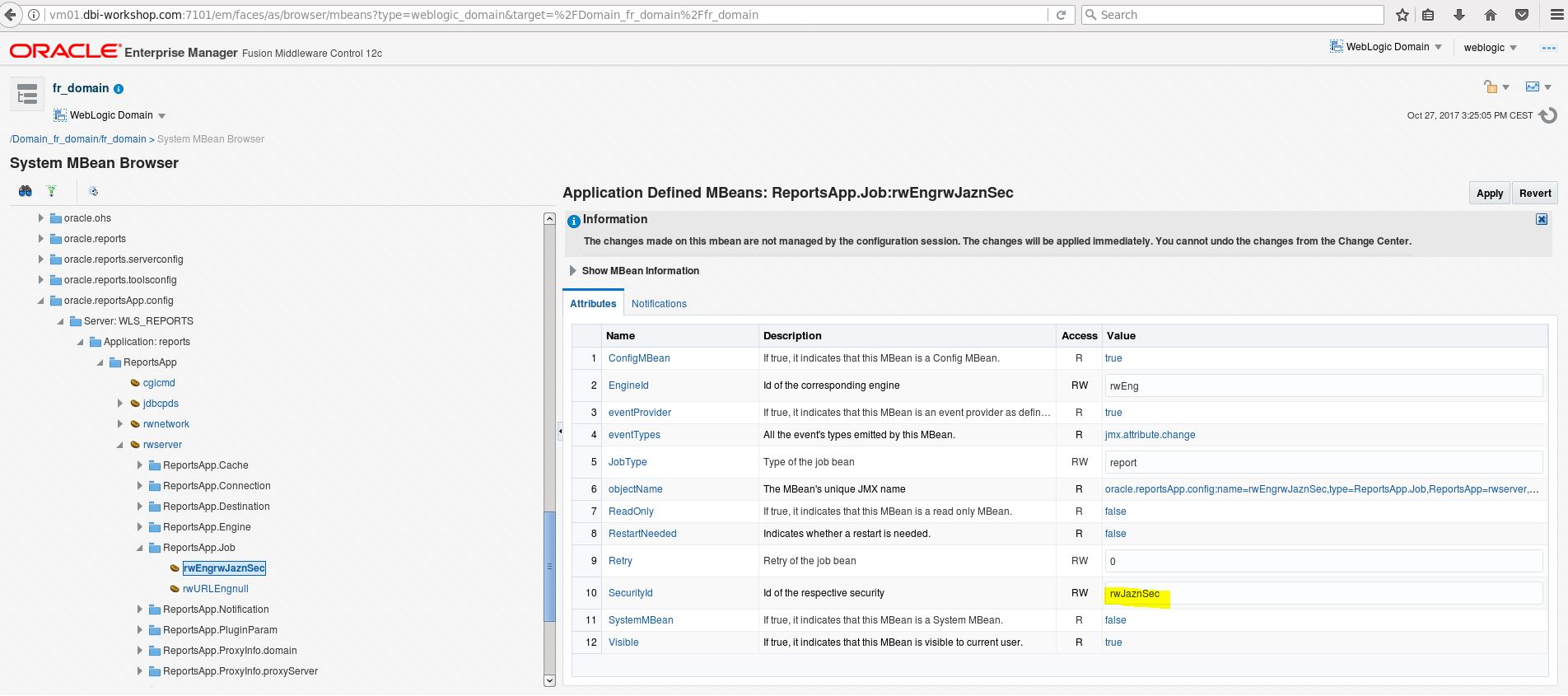
Task: Click the binoculars Find MBean icon
Action: click(26, 191)
